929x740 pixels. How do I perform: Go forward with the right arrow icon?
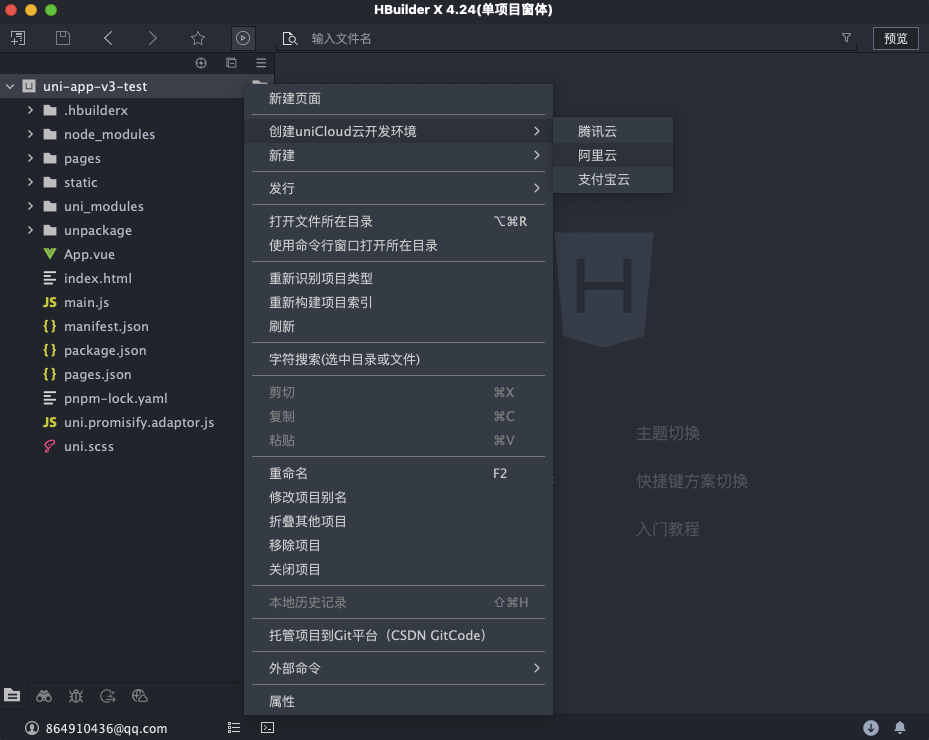click(x=152, y=39)
